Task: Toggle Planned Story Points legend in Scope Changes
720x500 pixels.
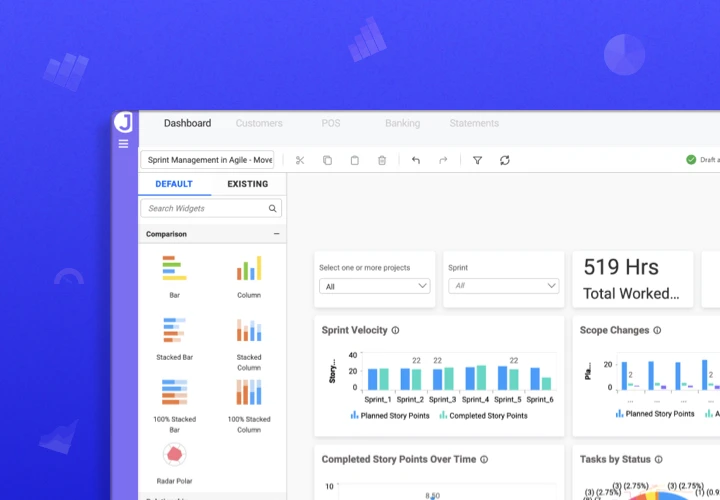Action: [655, 413]
